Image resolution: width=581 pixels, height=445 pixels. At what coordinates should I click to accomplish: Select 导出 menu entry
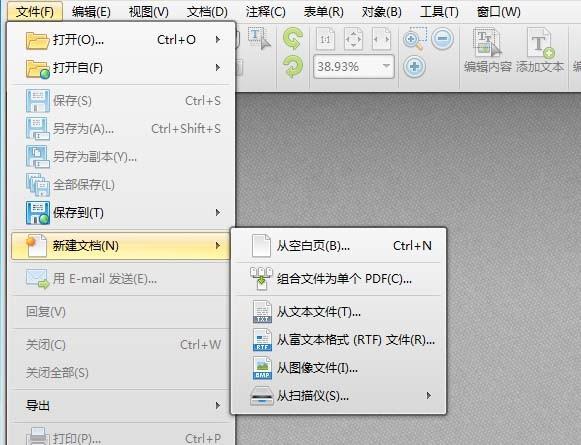tap(121, 405)
